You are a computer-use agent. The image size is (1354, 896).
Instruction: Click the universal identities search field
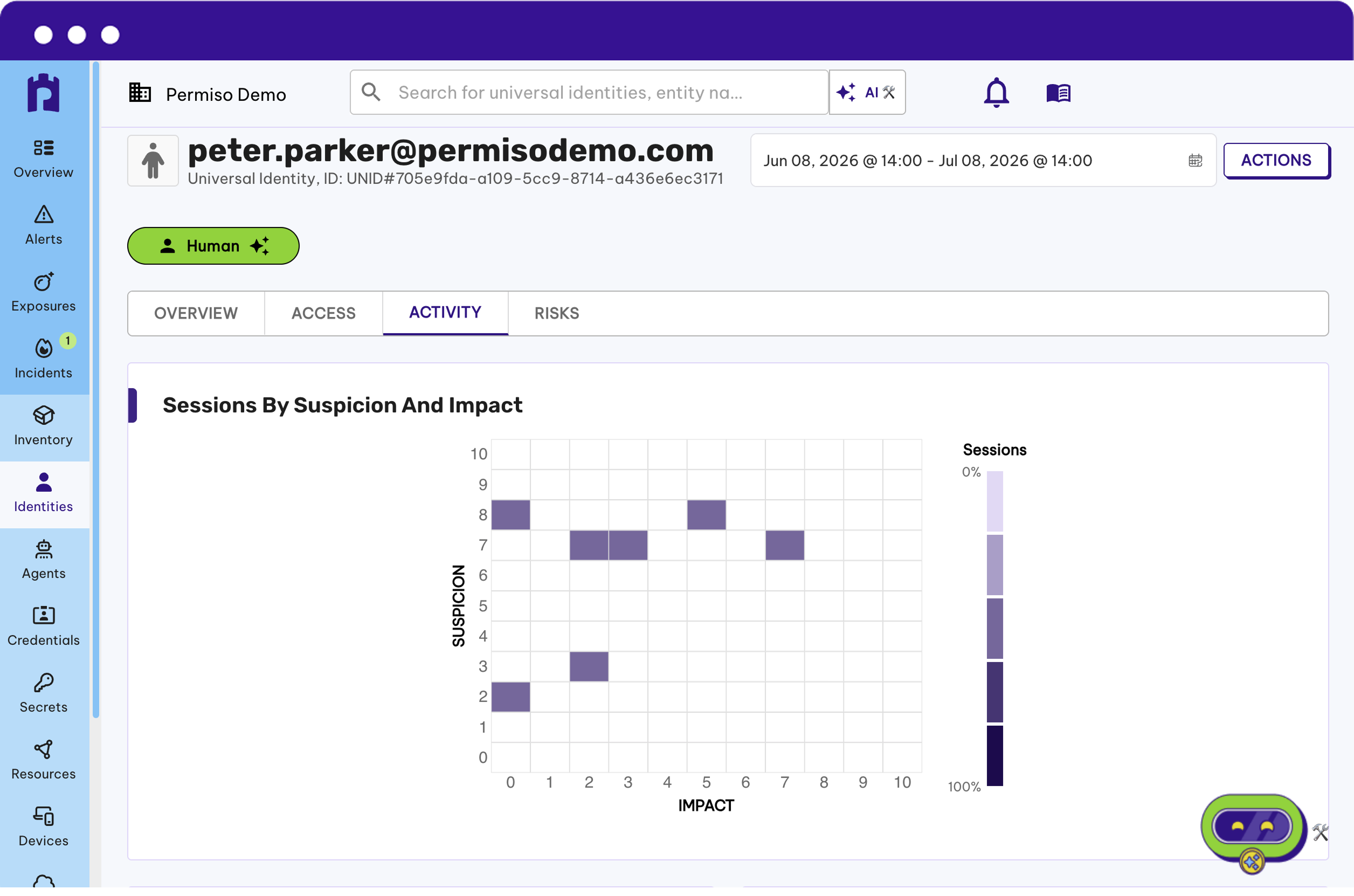[589, 93]
